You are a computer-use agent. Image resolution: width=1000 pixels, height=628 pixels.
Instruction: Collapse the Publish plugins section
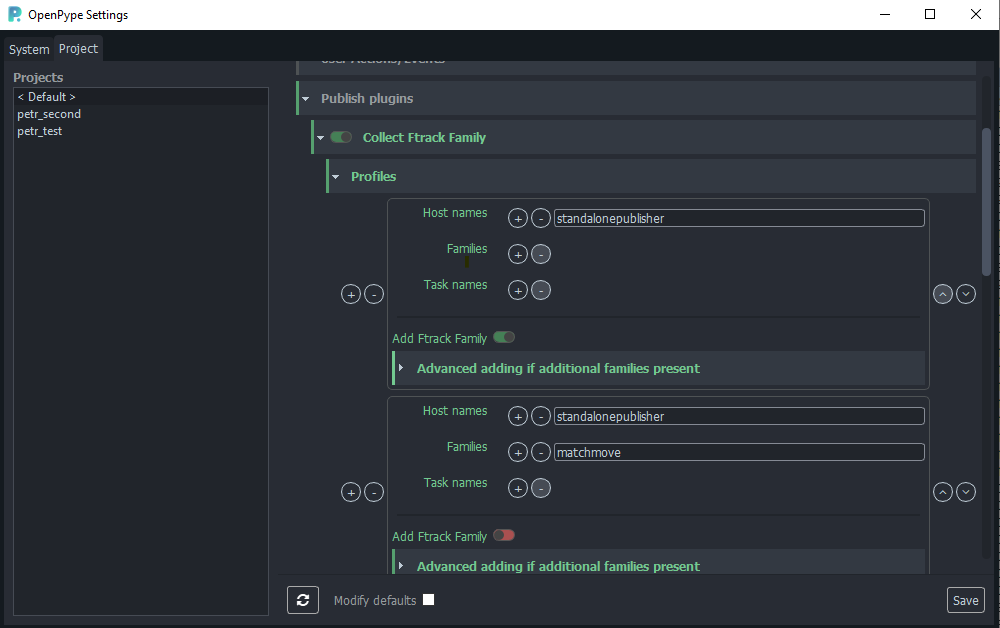click(306, 99)
